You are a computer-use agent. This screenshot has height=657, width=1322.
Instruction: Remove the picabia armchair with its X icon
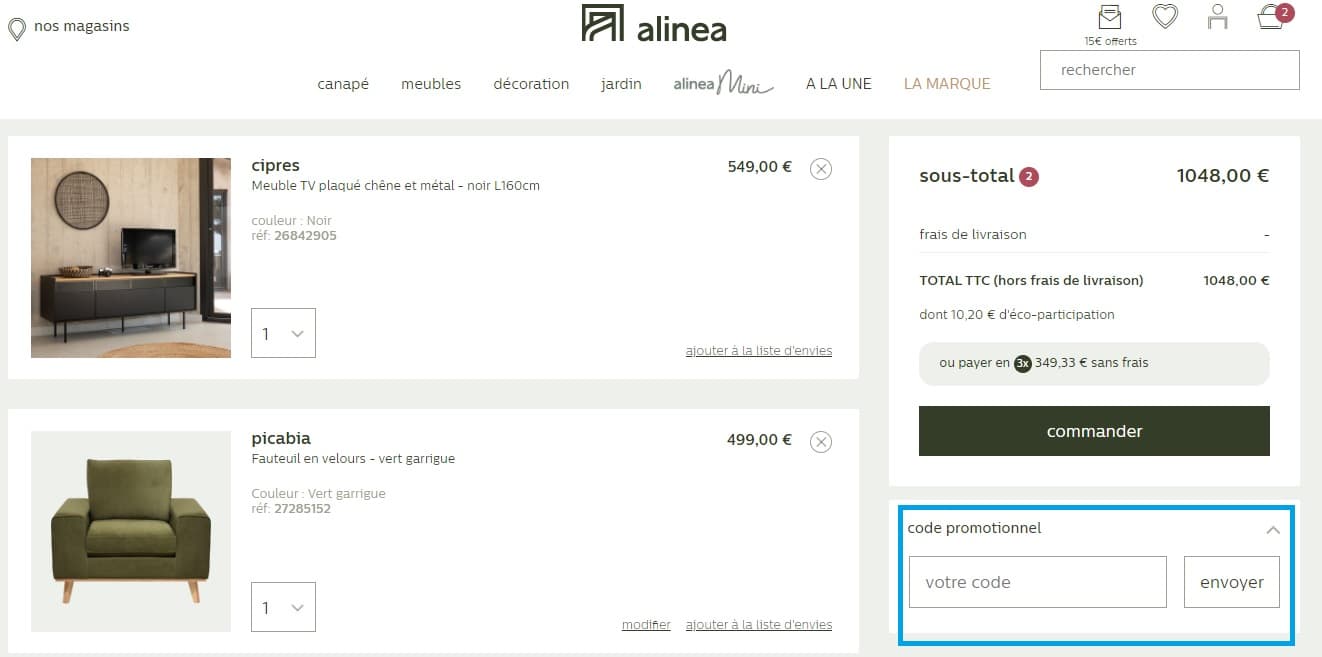(821, 441)
